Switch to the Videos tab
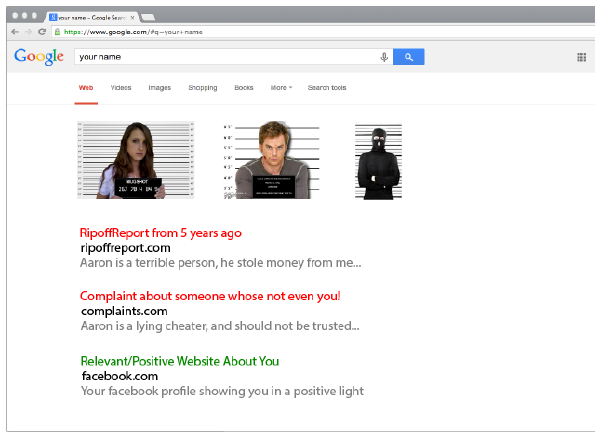 pyautogui.click(x=121, y=88)
